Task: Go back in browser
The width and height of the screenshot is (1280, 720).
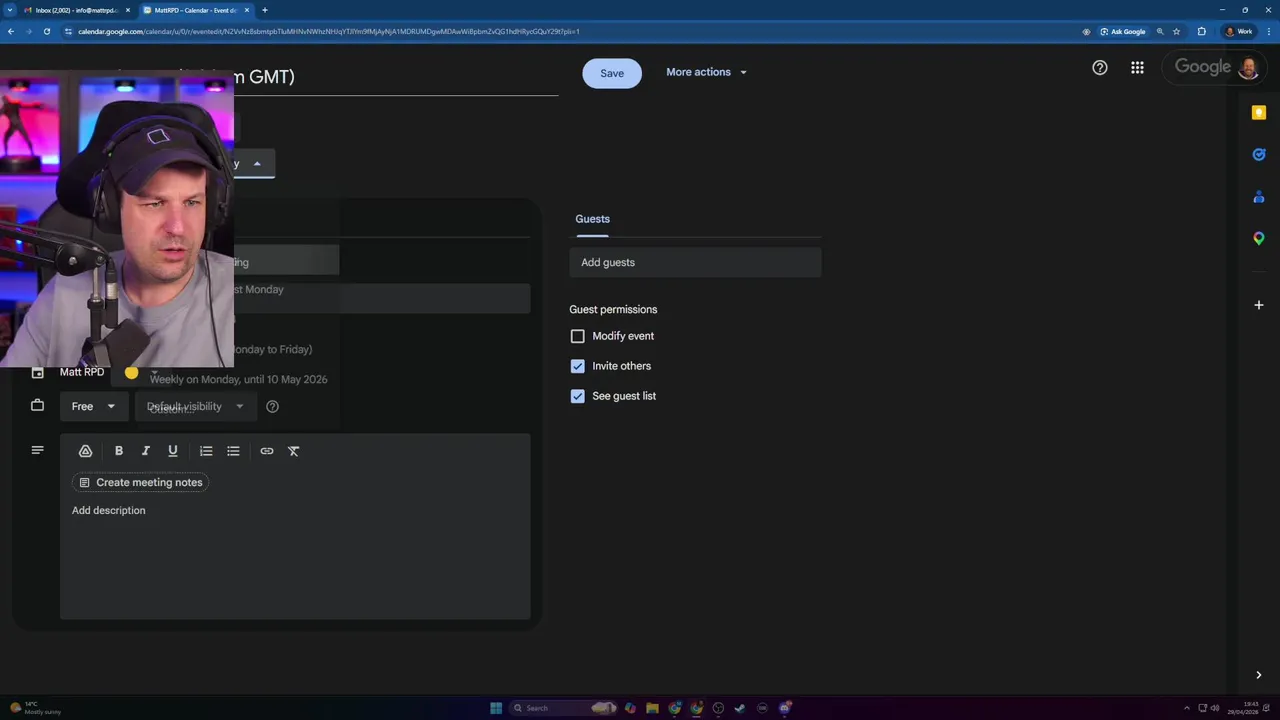Action: click(x=10, y=32)
